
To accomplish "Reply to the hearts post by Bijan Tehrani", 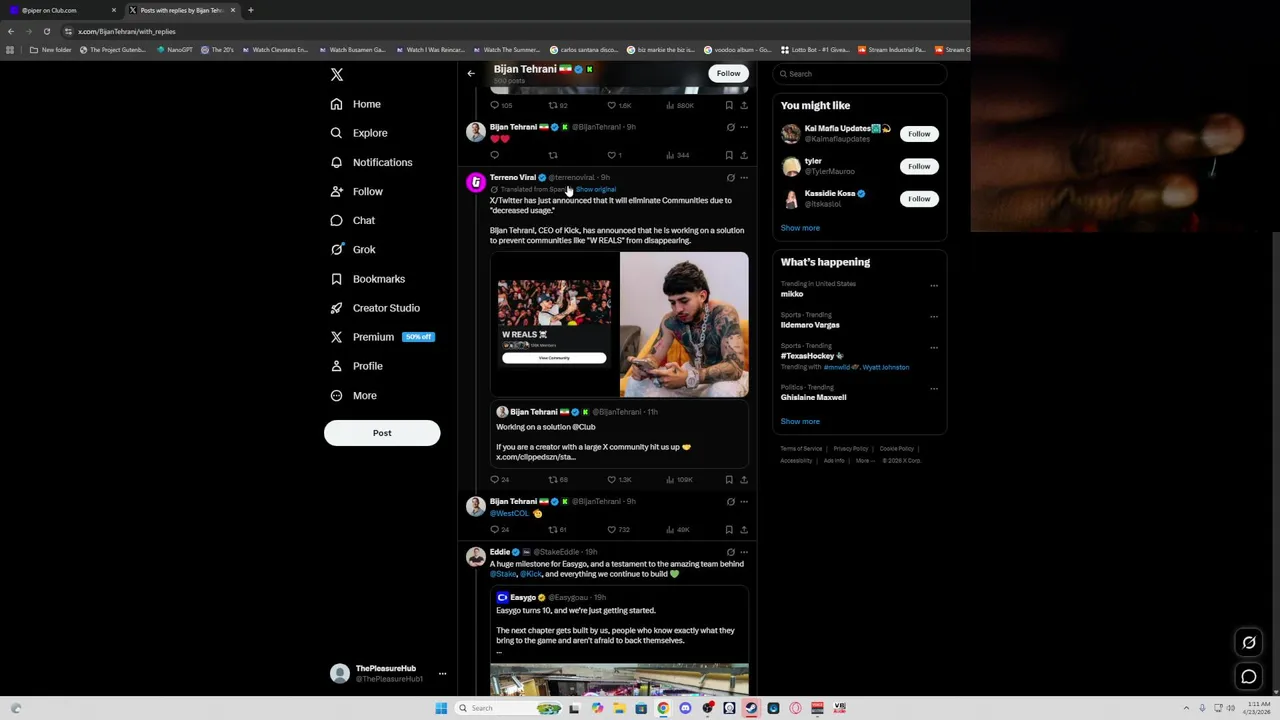I will click(494, 155).
